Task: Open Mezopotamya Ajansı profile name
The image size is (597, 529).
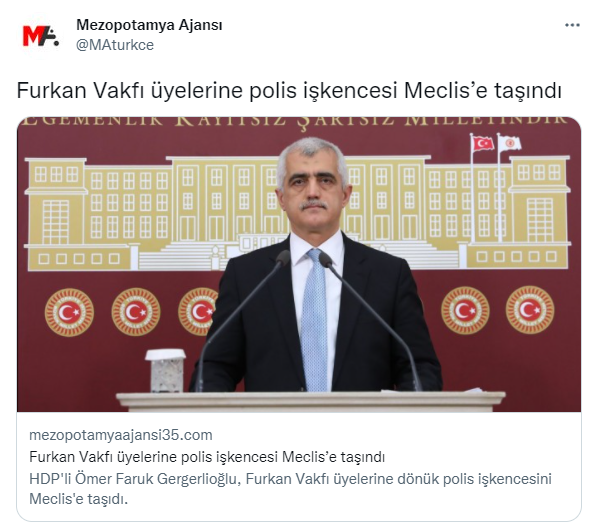Action: pos(149,25)
